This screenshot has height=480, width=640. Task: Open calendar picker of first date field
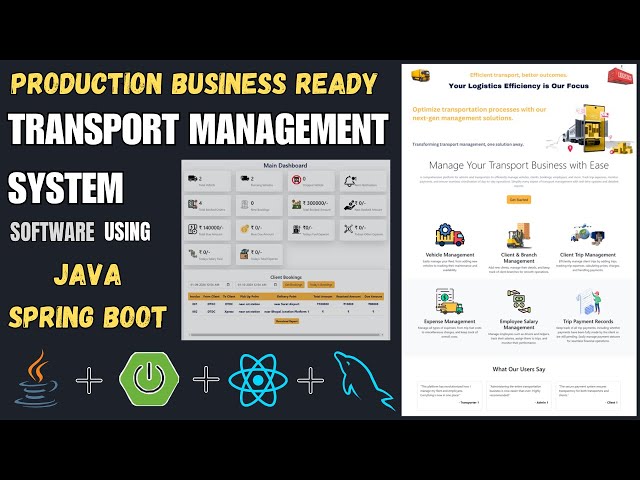(x=228, y=284)
